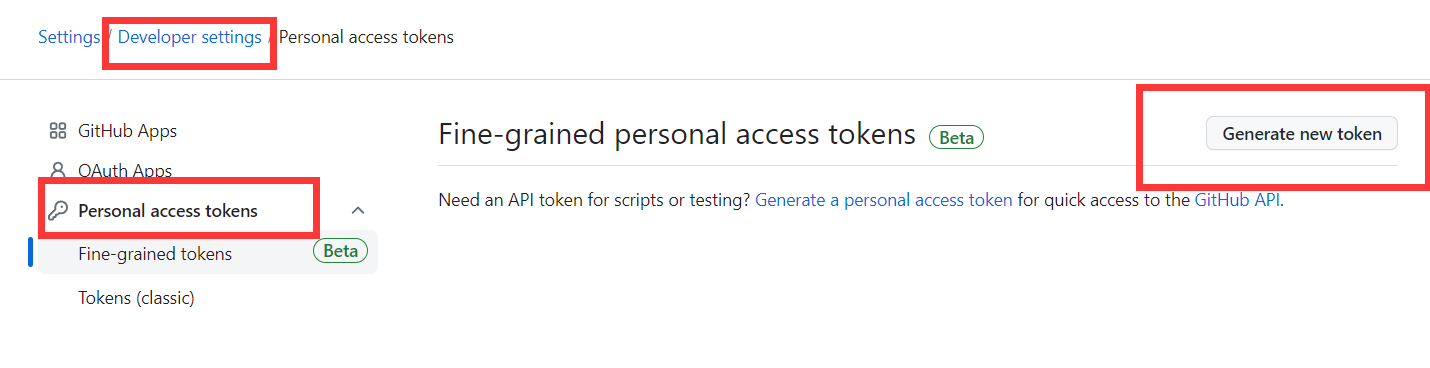The image size is (1430, 368).
Task: Follow the Generate a personal access token link
Action: [884, 200]
